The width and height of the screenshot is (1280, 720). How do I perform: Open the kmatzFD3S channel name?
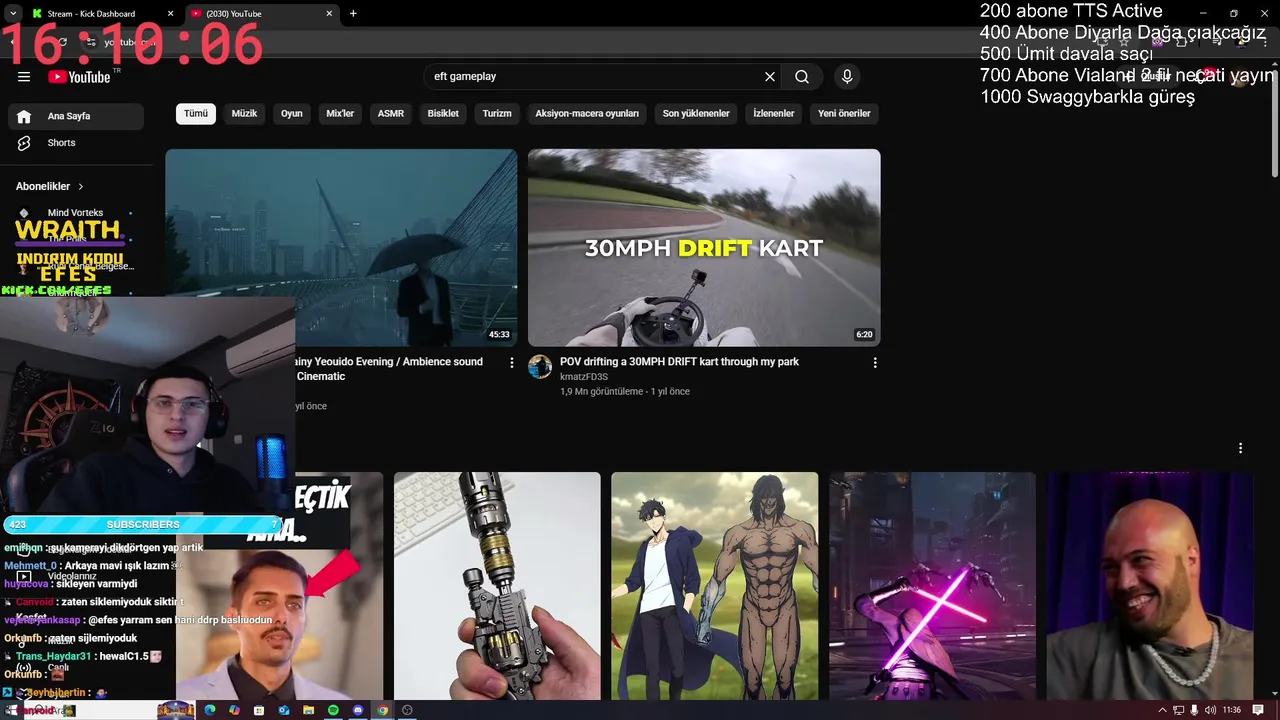[583, 377]
